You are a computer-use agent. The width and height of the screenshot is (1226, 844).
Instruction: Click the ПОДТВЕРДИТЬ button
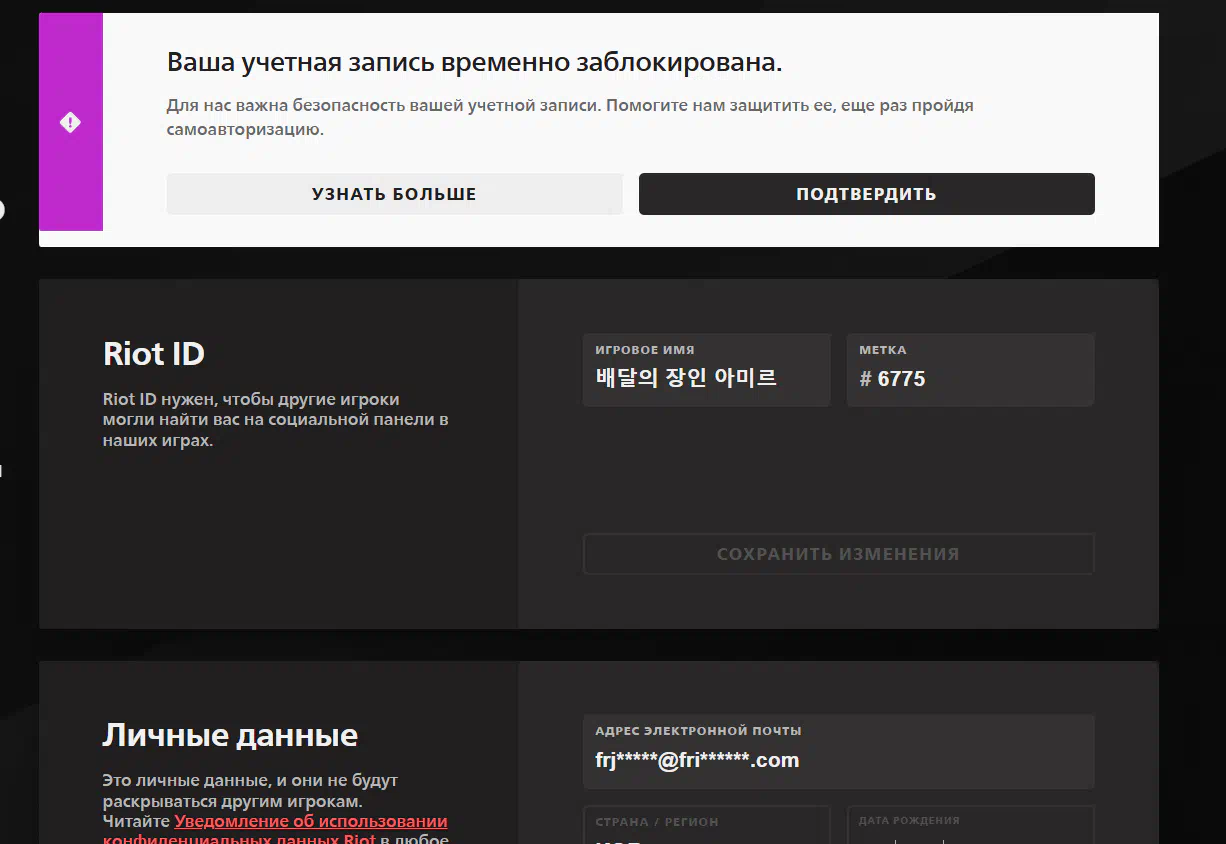[866, 194]
